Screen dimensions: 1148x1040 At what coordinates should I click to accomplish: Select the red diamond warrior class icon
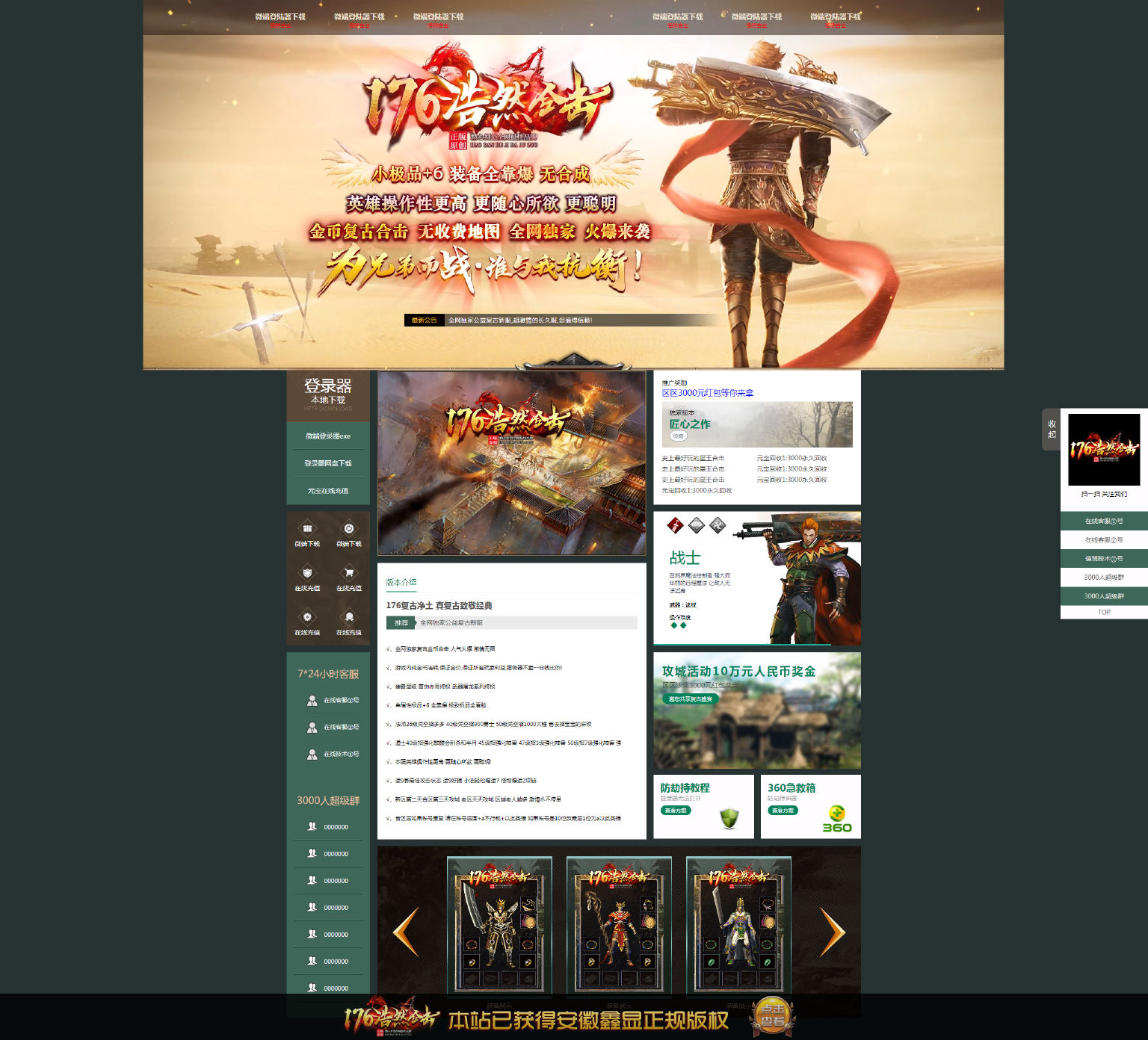(x=675, y=526)
